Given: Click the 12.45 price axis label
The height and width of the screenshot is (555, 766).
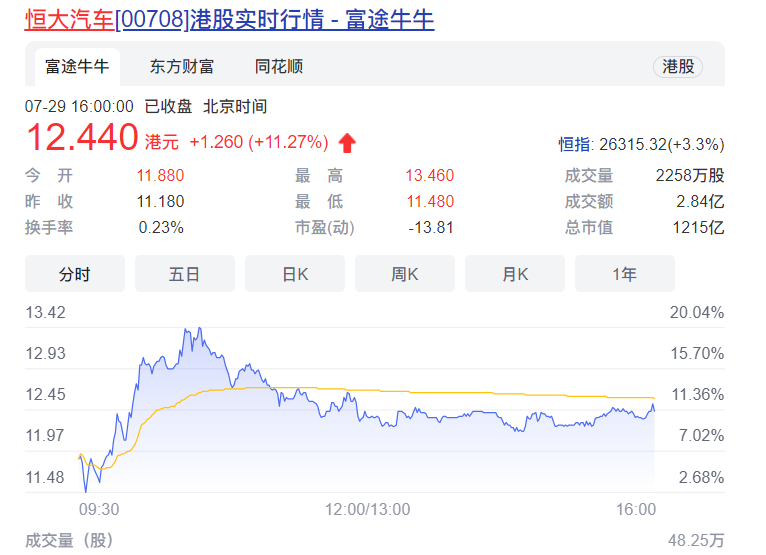Looking at the screenshot, I should (x=45, y=394).
